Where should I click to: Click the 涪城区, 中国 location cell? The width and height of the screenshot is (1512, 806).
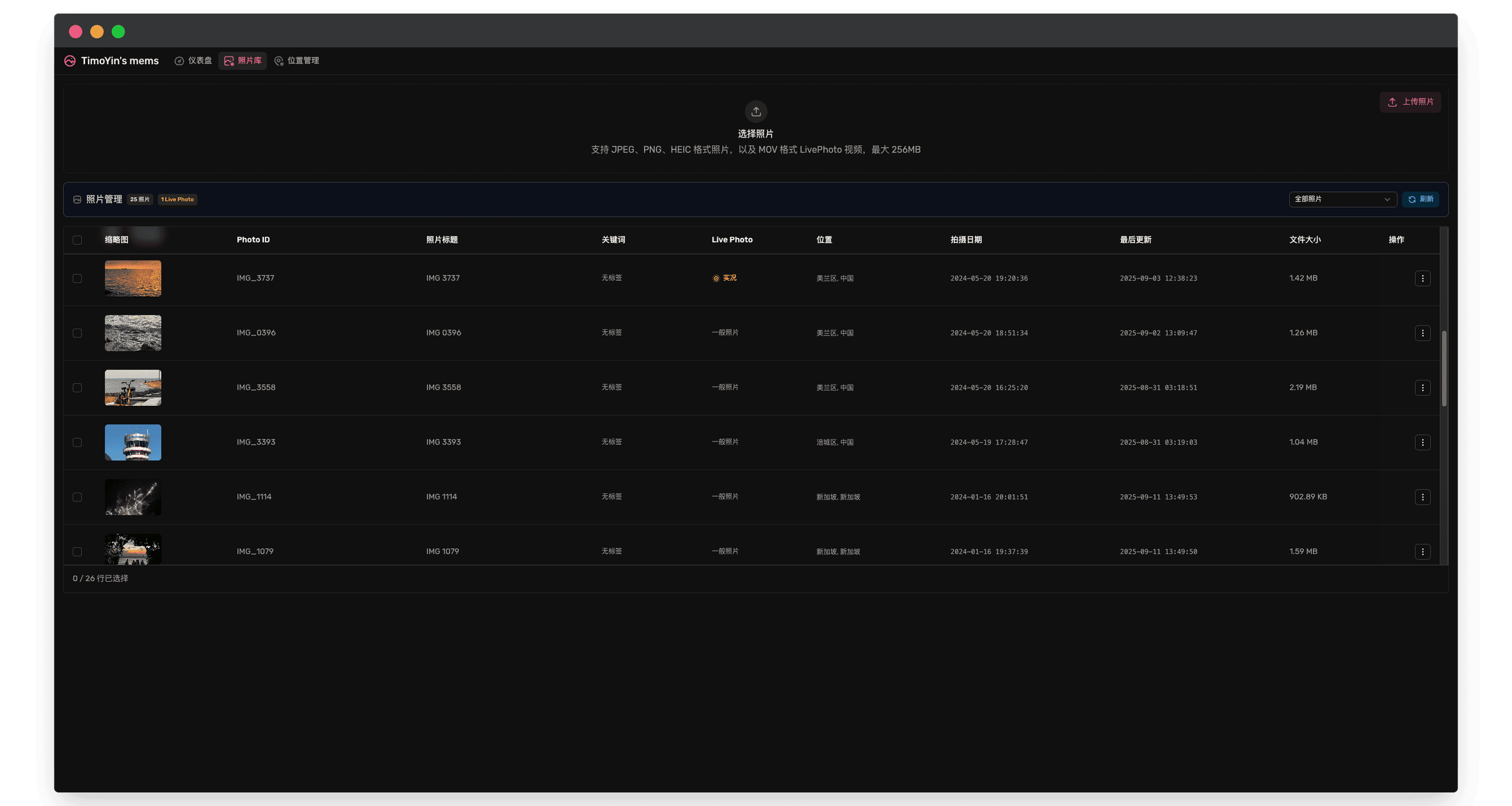click(835, 442)
